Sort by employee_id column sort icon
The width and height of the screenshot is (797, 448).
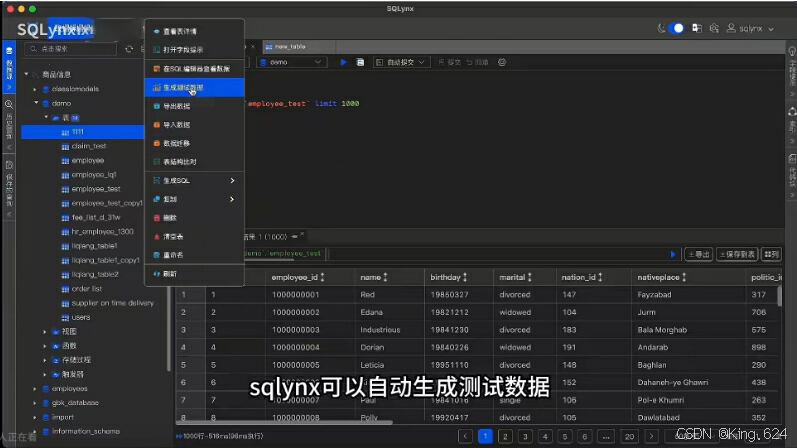322,277
